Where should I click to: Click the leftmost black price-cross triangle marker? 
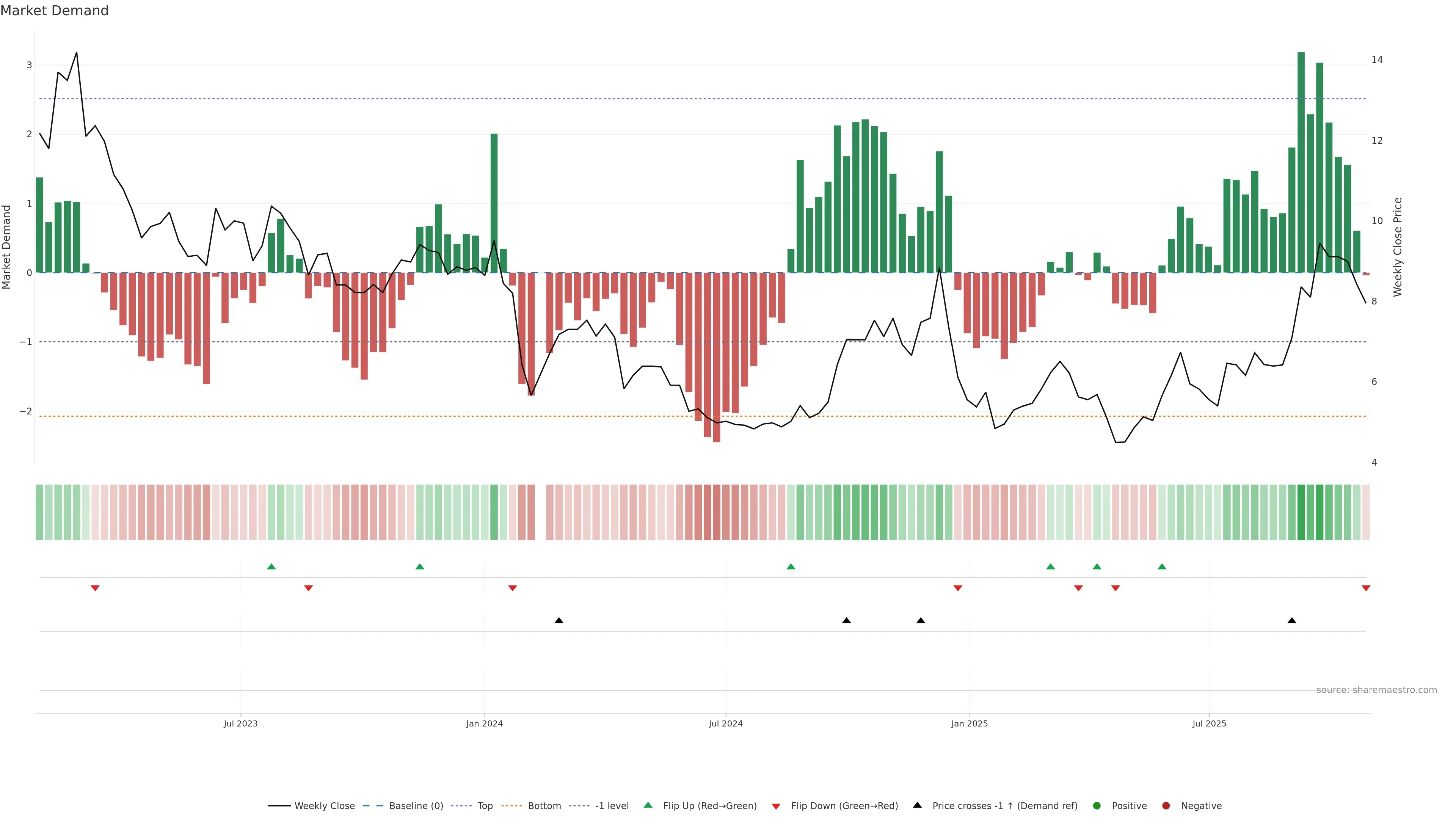[559, 621]
